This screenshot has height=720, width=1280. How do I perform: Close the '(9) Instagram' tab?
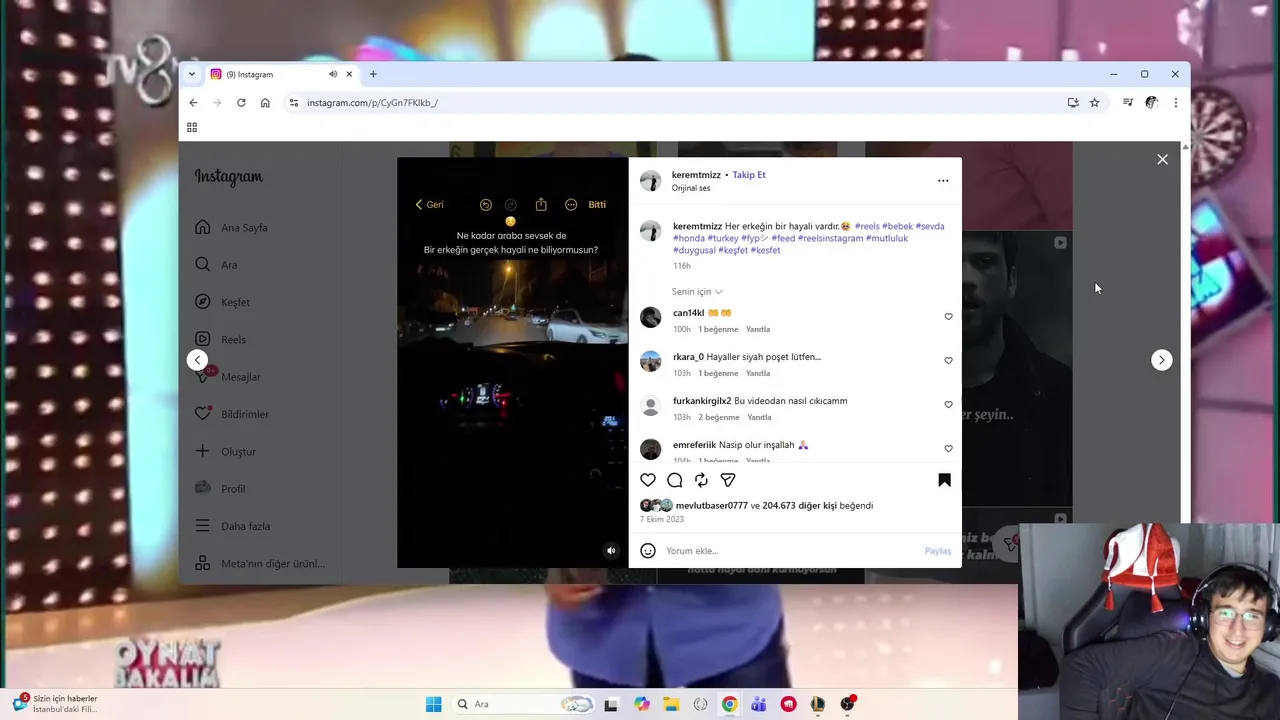click(x=350, y=74)
